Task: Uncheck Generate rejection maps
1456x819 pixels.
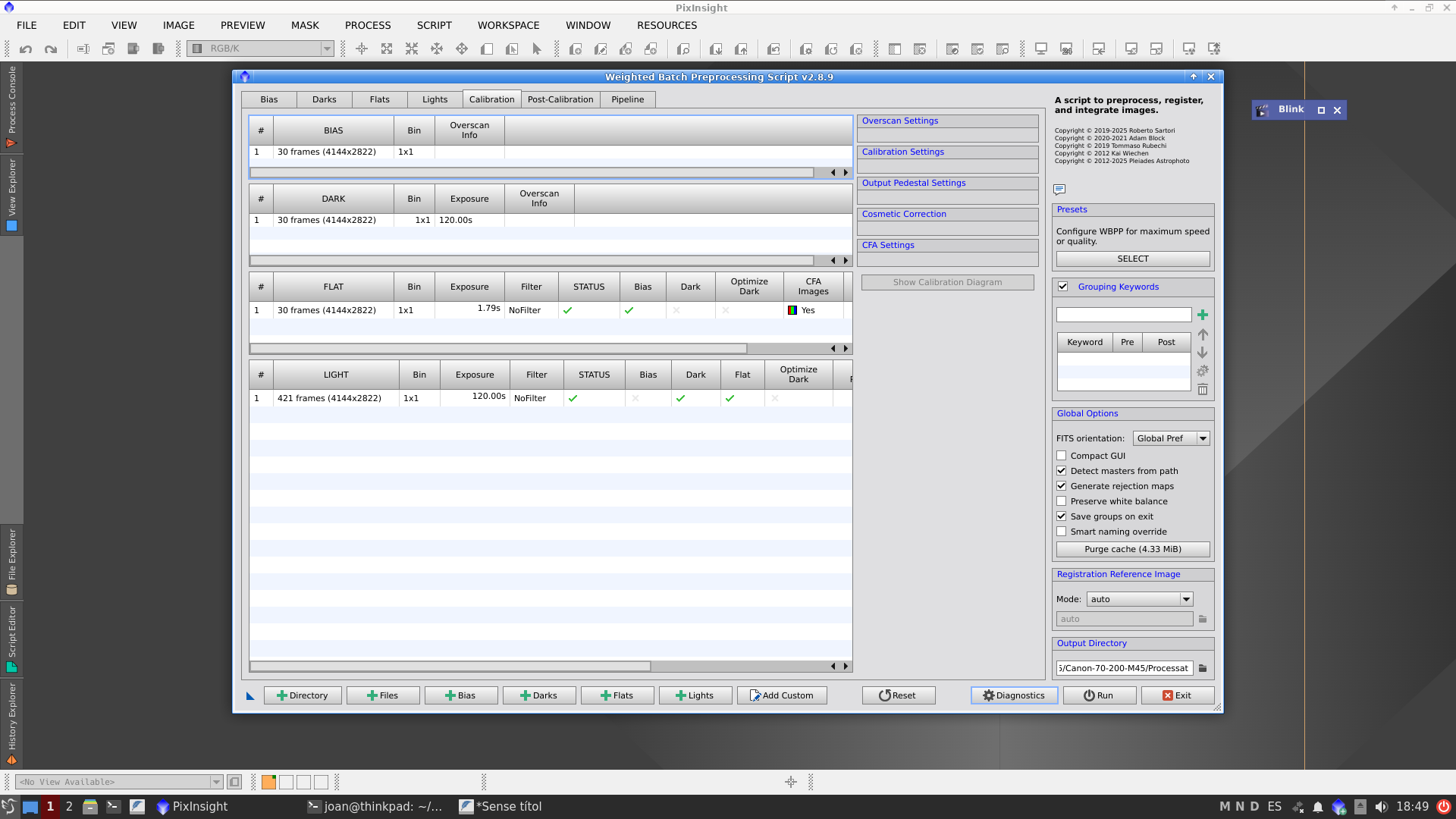Action: [1062, 486]
